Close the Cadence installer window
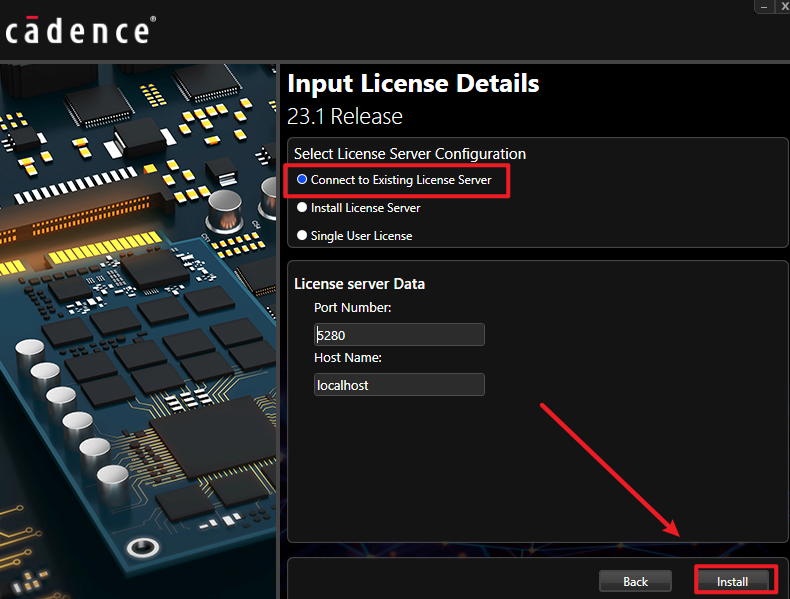790x599 pixels. [783, 7]
